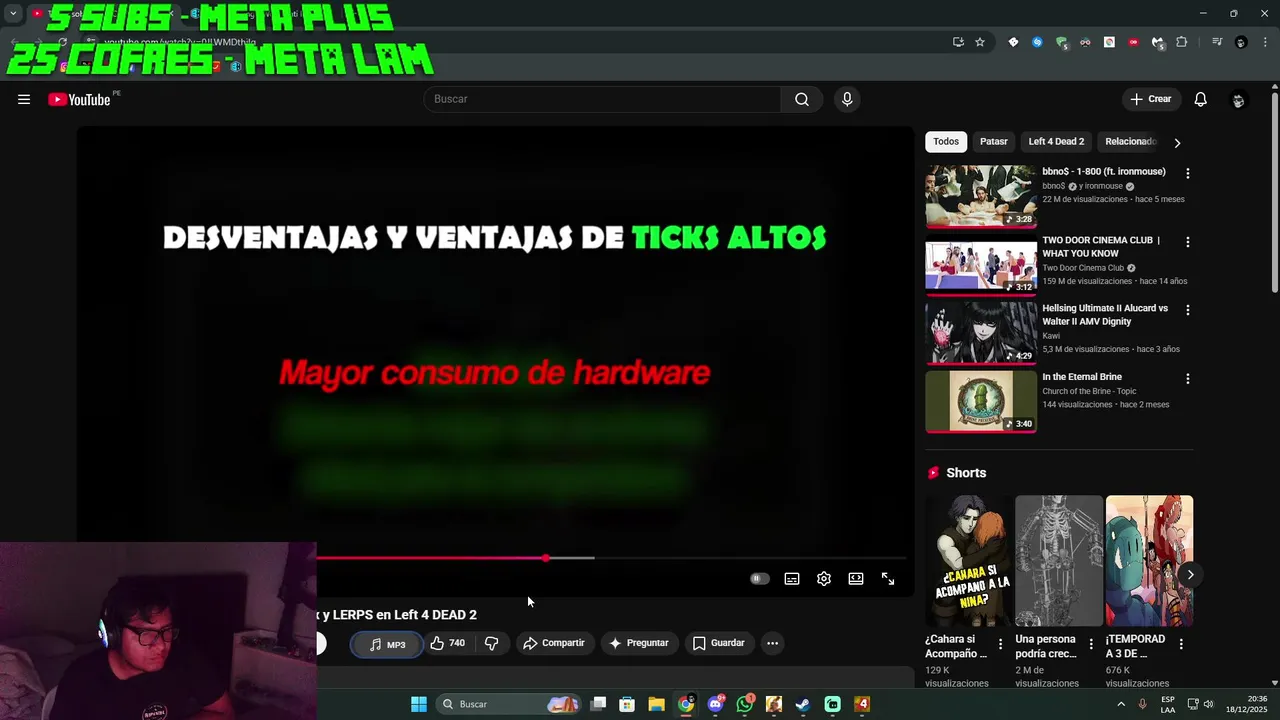
Task: Open the bbno$ 1-800 video thumbnail
Action: click(x=981, y=196)
